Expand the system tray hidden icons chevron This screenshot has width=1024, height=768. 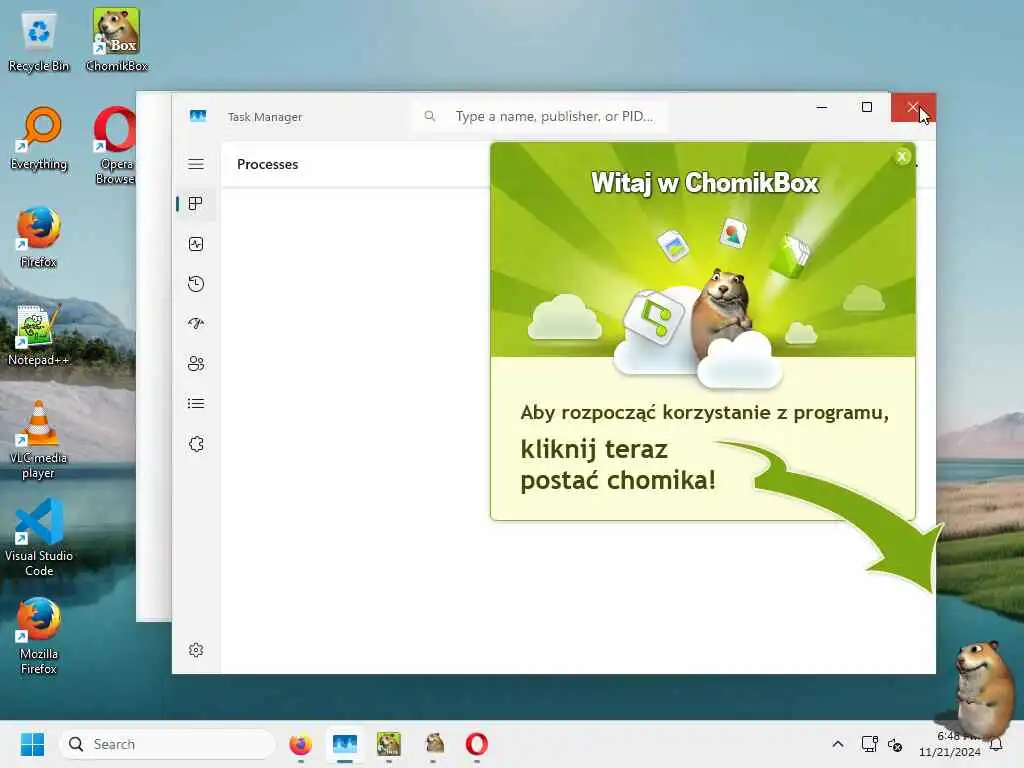point(838,744)
